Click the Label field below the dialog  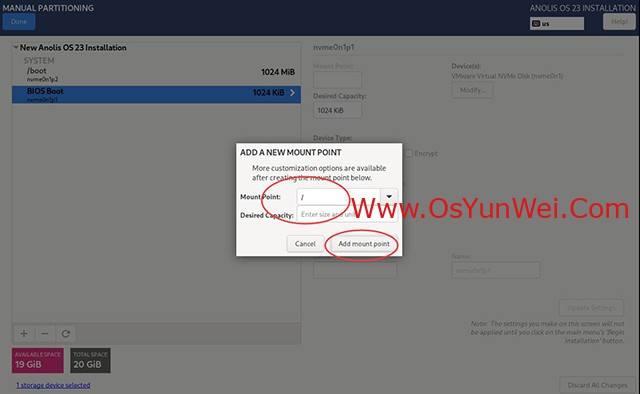coord(355,270)
